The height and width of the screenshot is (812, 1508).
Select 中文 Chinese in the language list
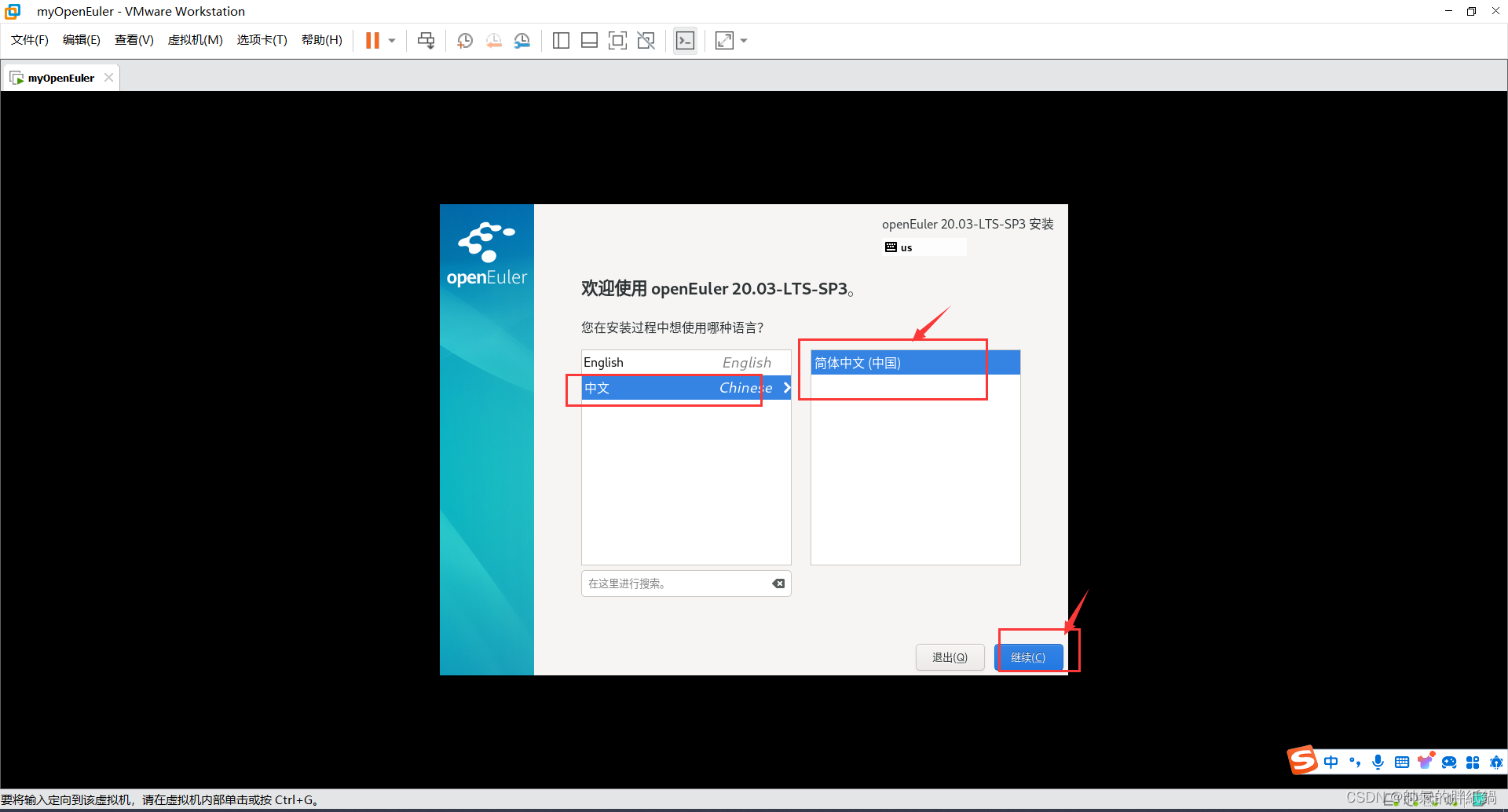tap(686, 388)
